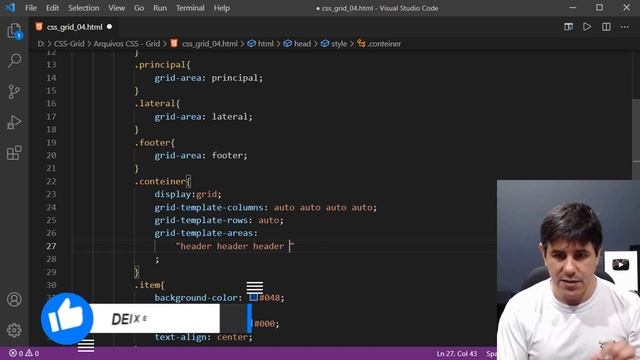The image size is (640, 360).
Task: Click grid-area: lateral; line
Action: click(x=203, y=117)
